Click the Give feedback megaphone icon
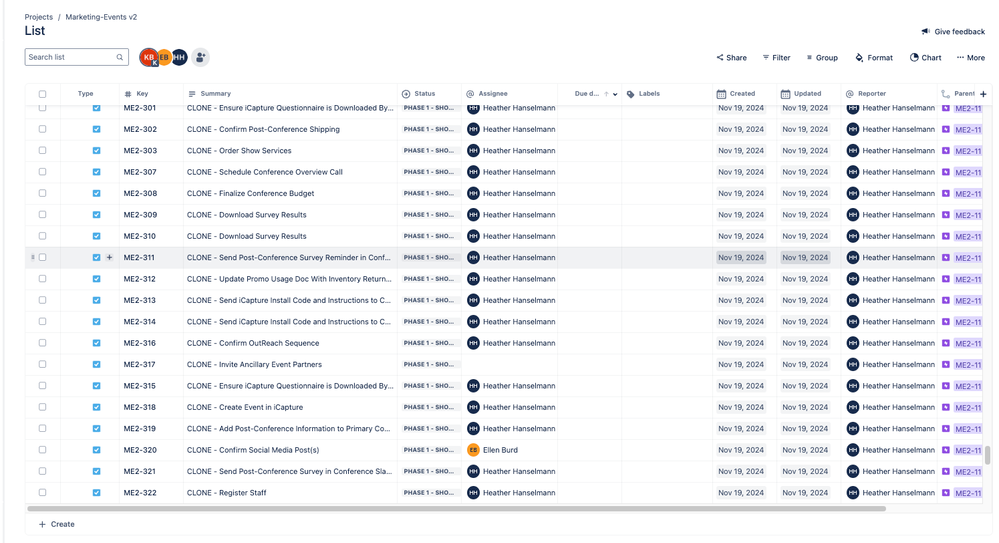Viewport: 999px width, 543px height. [x=925, y=31]
